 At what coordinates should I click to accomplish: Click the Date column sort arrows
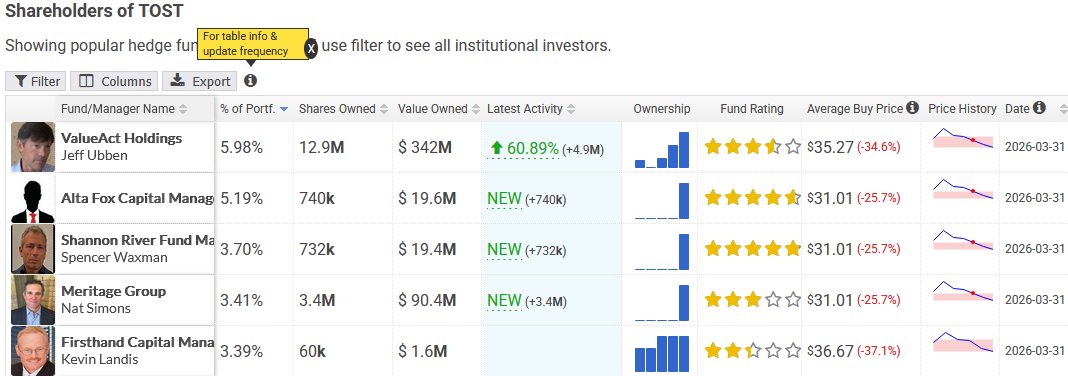1063,109
